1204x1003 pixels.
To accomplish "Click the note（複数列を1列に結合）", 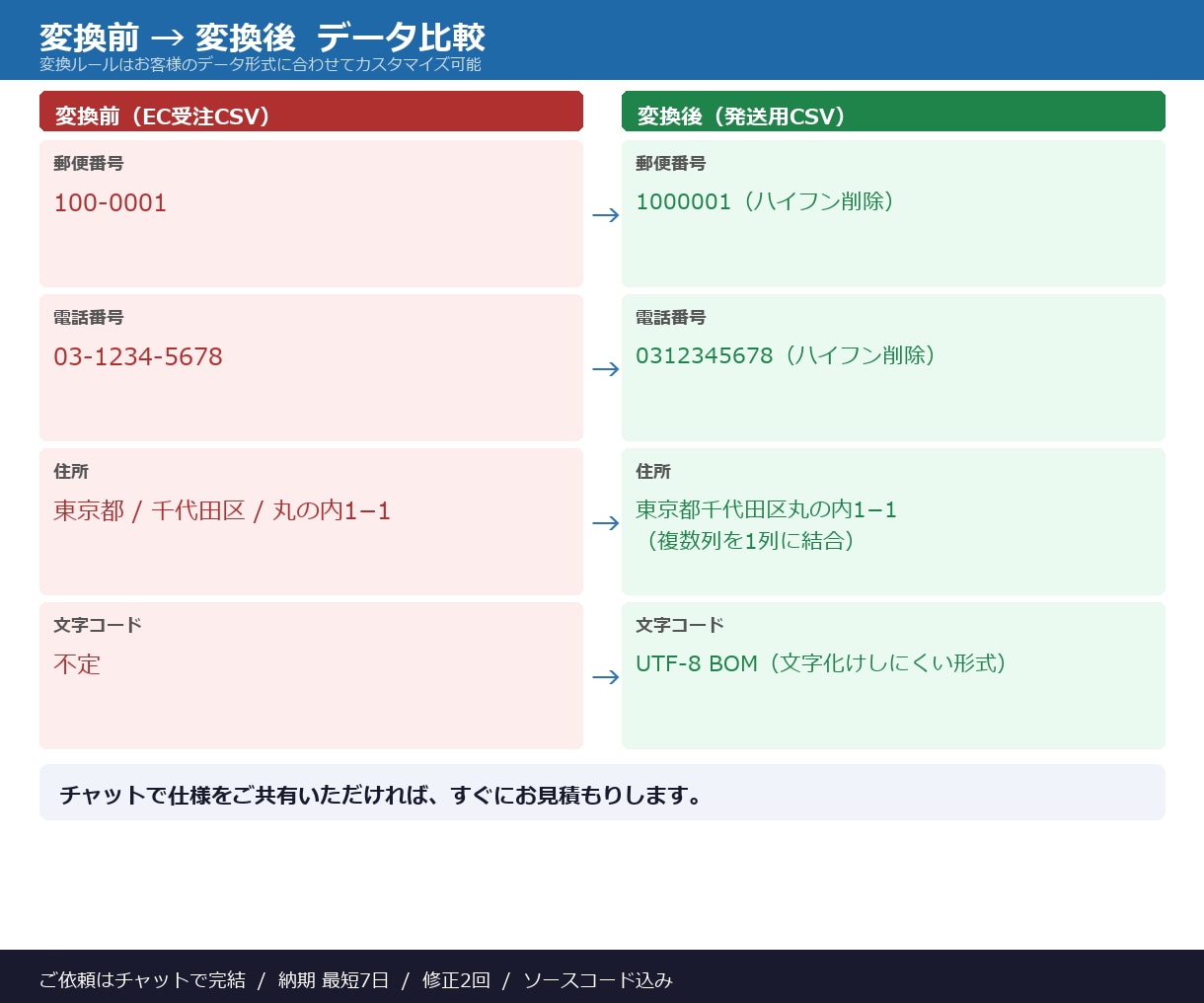I will pyautogui.click(x=751, y=541).
